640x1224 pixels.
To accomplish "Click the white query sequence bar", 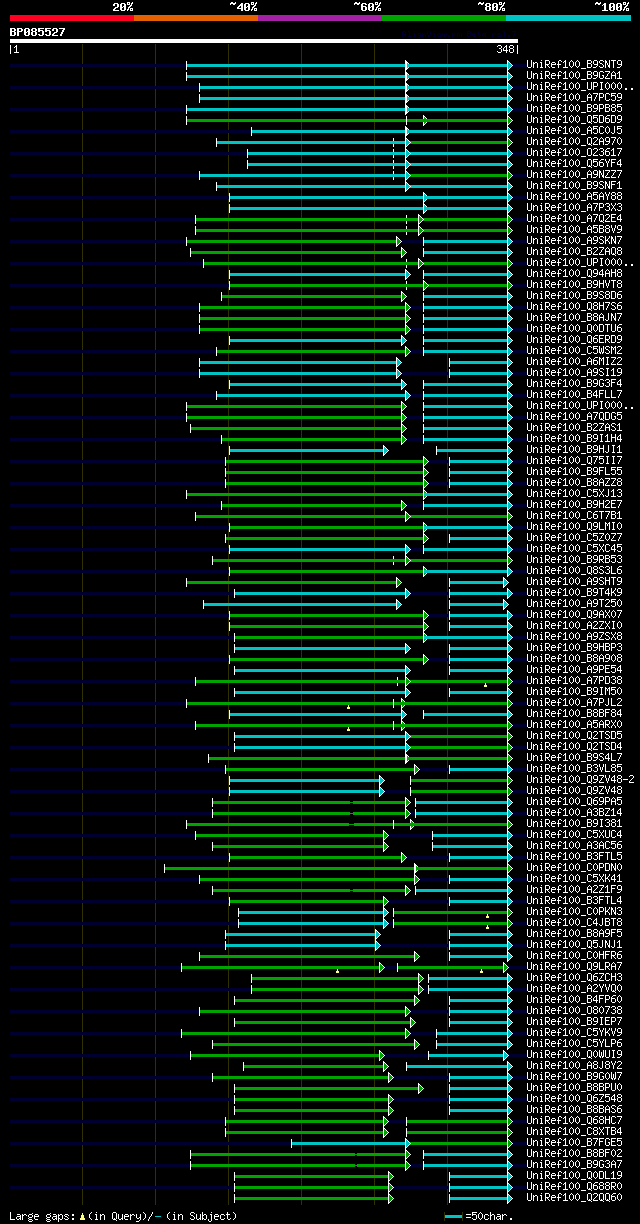I will click(x=263, y=41).
